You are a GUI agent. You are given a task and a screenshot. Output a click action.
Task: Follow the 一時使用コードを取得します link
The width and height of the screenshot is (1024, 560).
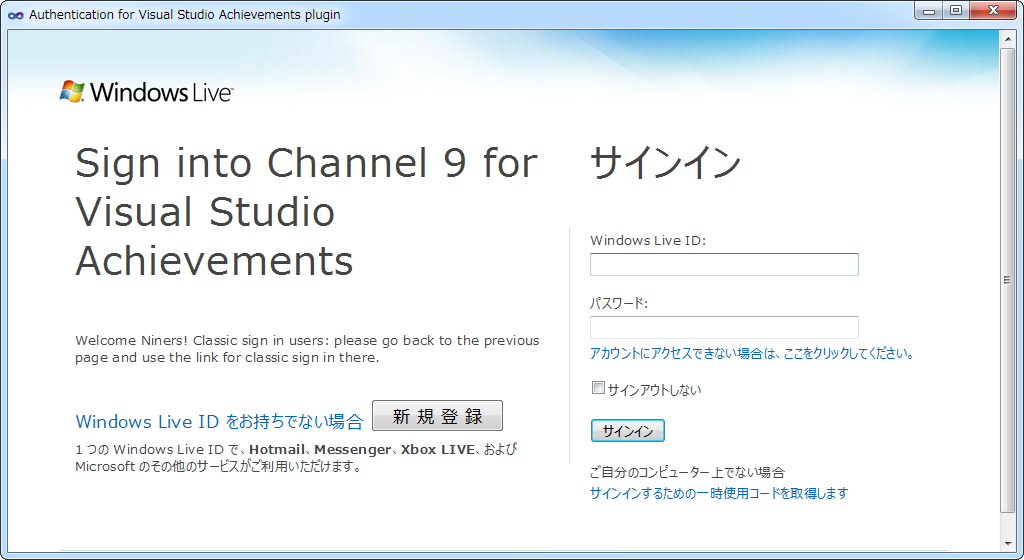coord(718,493)
